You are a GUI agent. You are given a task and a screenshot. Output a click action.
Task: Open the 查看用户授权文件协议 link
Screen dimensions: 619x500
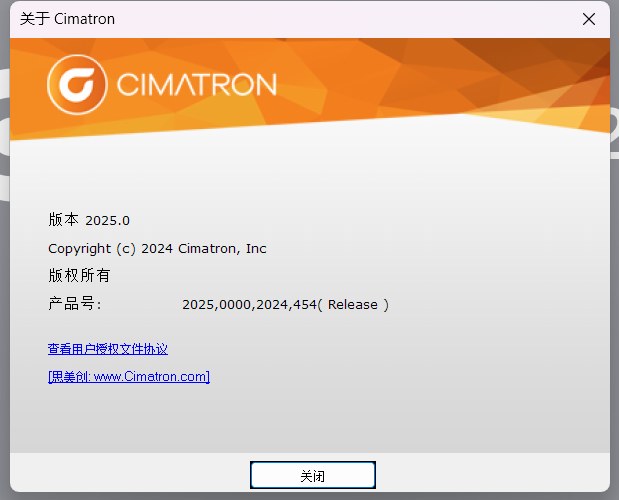click(x=108, y=349)
